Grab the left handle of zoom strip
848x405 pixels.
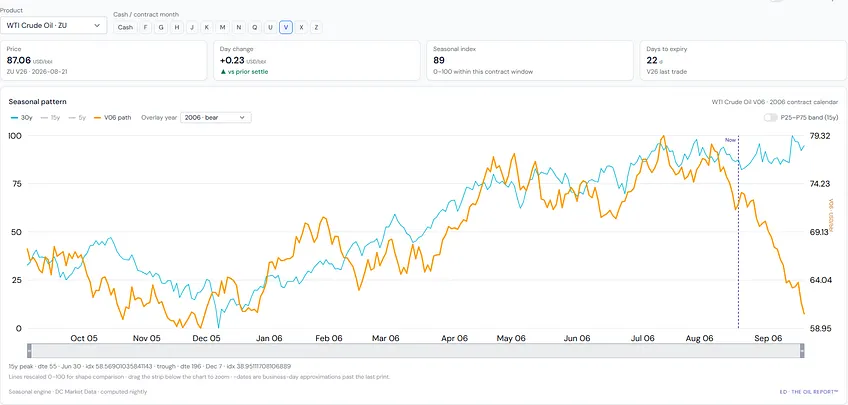coord(29,350)
